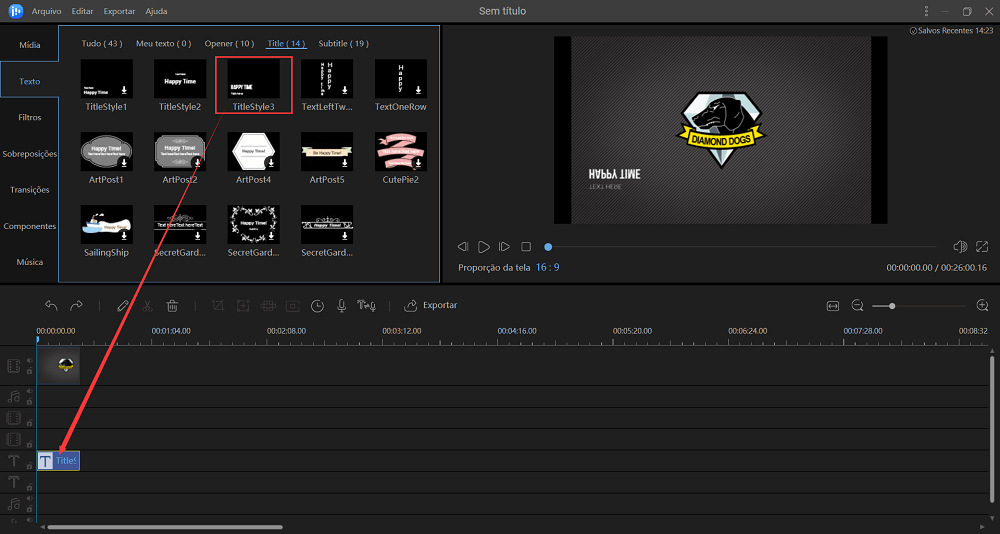Show the Meu texto ( 0 ) category
Image resolution: width=1000 pixels, height=534 pixels.
(164, 43)
